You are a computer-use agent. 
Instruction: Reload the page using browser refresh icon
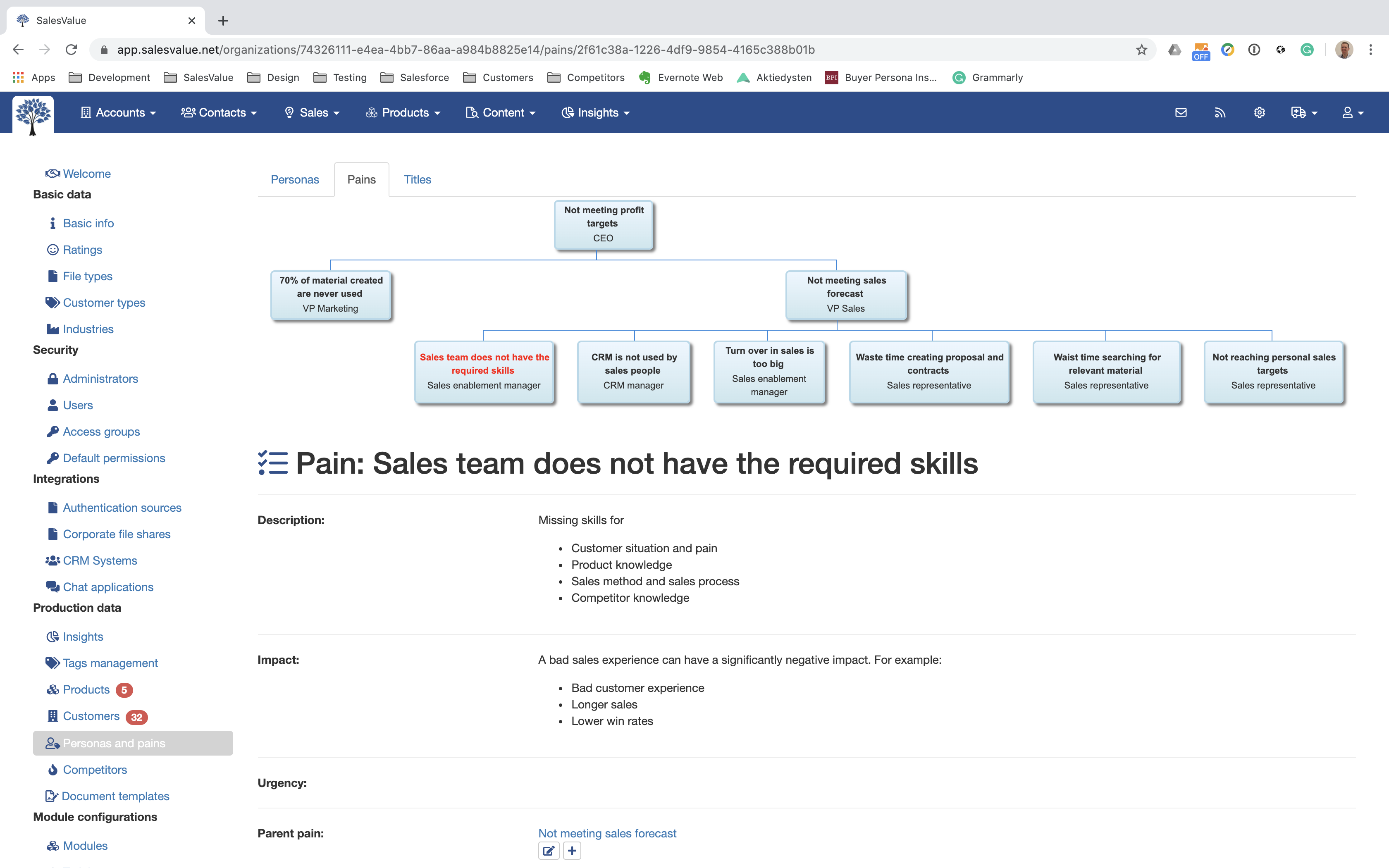(x=71, y=50)
